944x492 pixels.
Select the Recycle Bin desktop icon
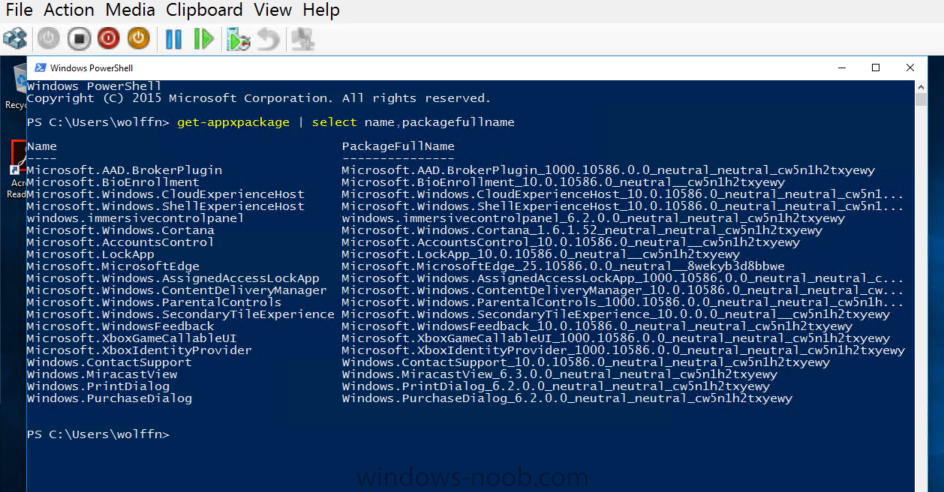coord(16,87)
